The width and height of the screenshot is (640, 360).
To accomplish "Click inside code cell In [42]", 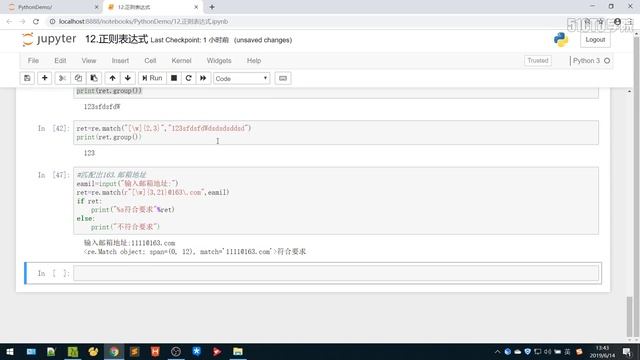I will pyautogui.click(x=336, y=133).
